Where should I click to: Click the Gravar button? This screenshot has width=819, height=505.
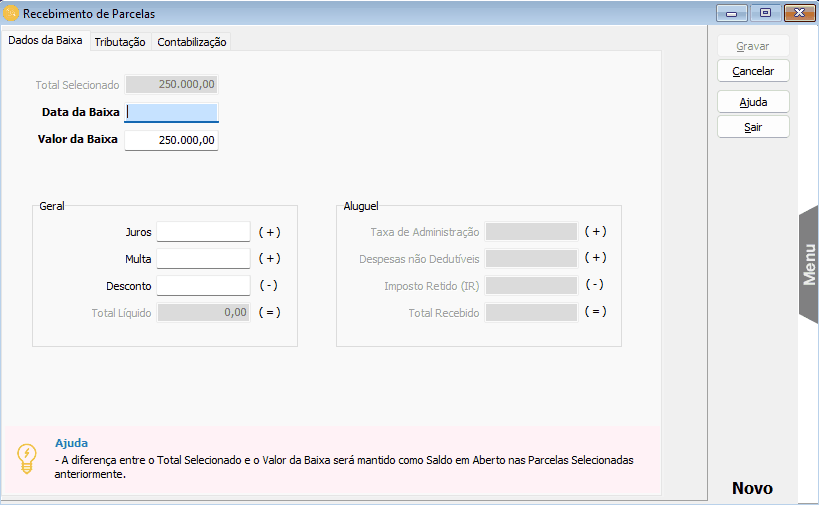point(753,46)
